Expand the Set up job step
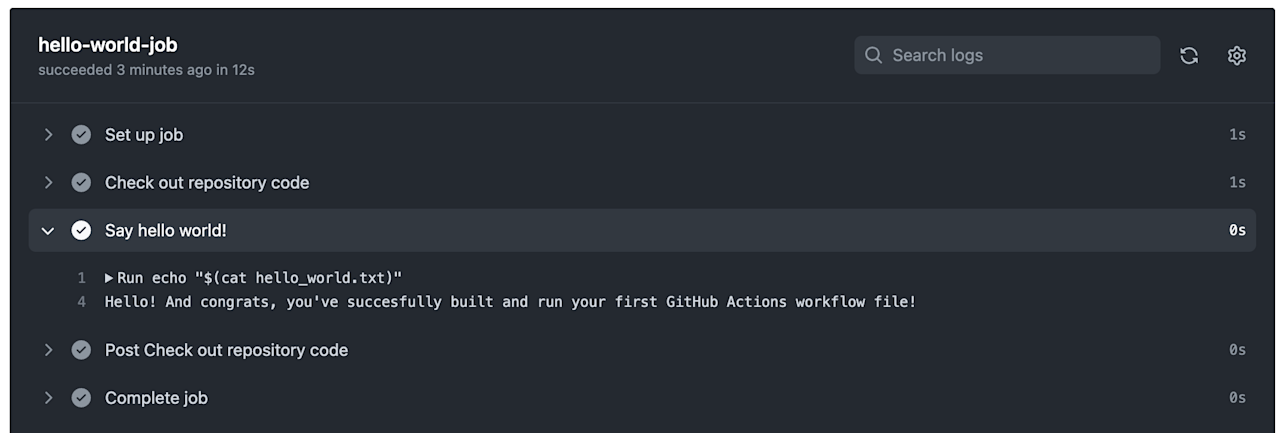 [47, 135]
